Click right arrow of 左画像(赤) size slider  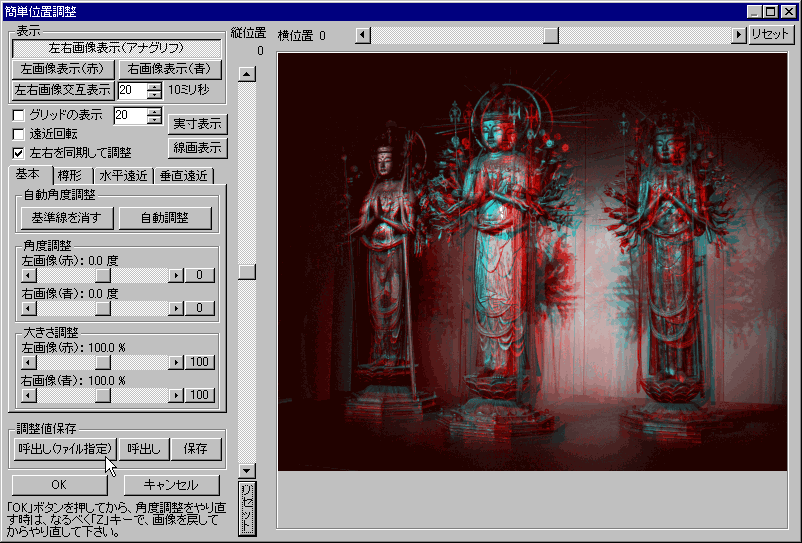(176, 363)
